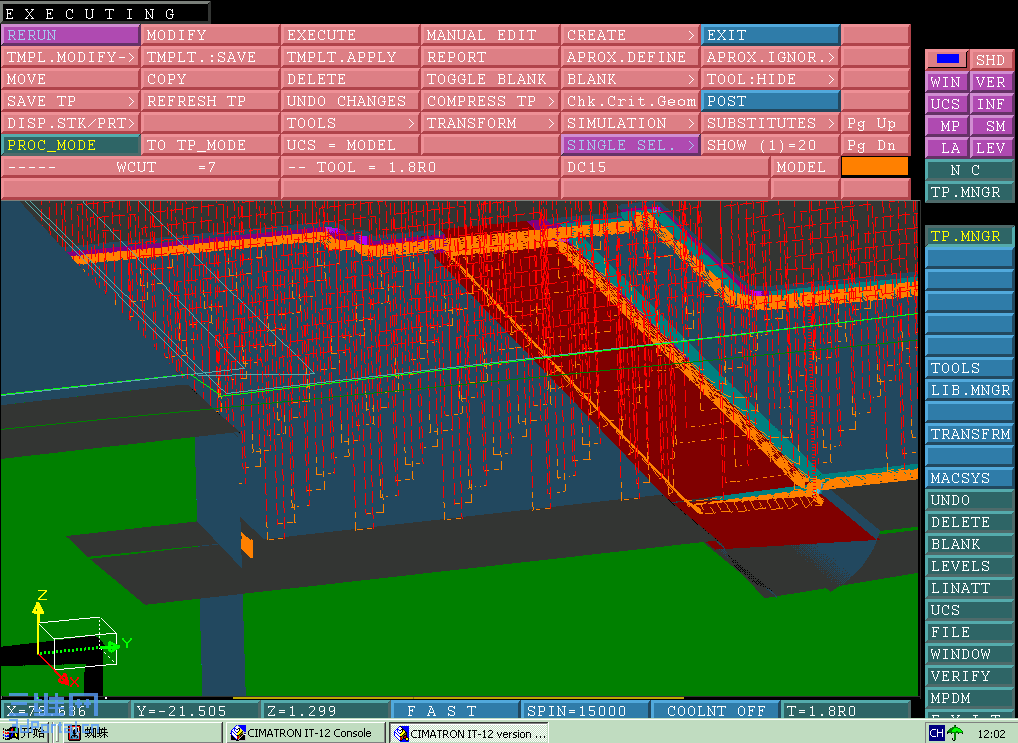
Task: Toggle UCS = MODEL setting
Action: pyautogui.click(x=350, y=145)
